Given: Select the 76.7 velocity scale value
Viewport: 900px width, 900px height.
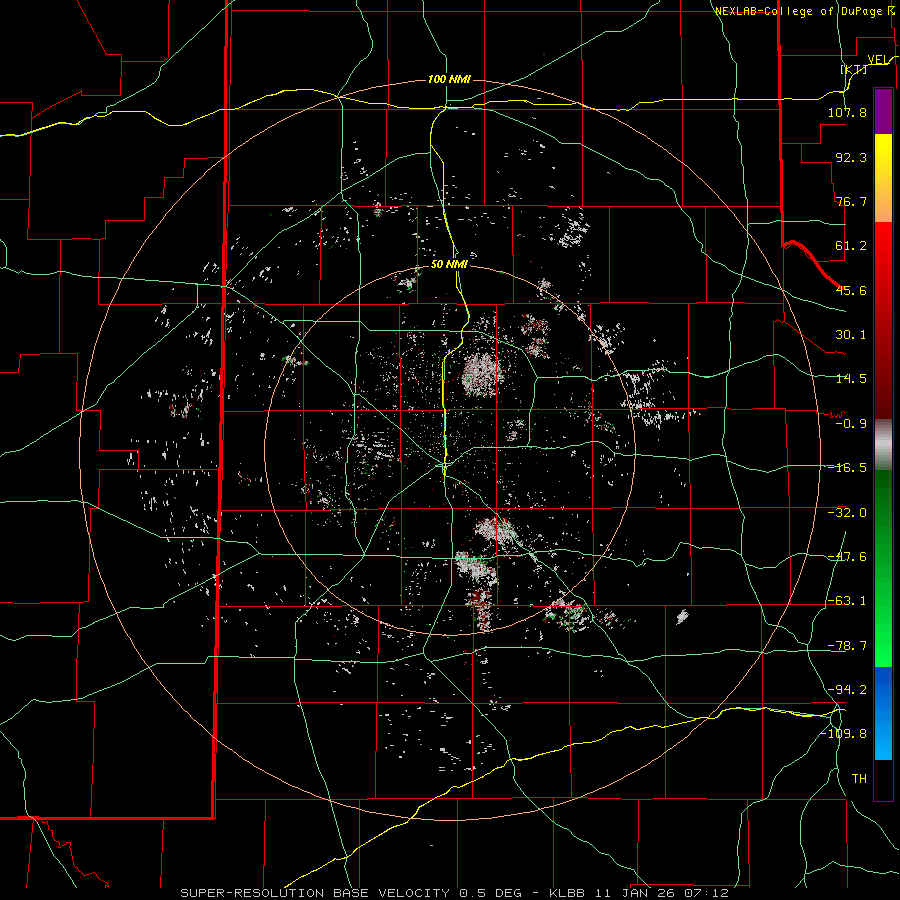Looking at the screenshot, I should coord(851,201).
